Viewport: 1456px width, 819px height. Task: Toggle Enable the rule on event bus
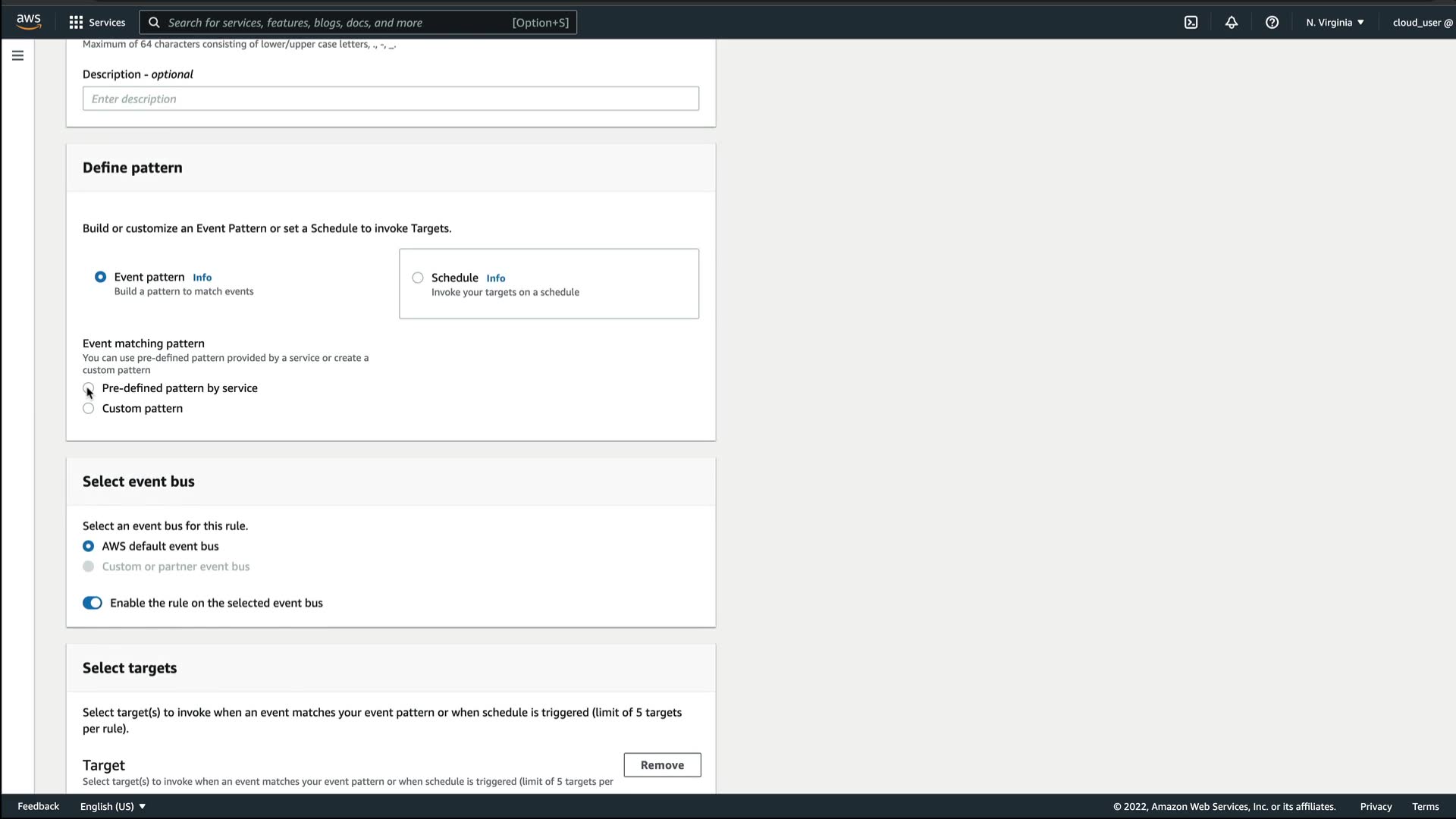(x=93, y=603)
